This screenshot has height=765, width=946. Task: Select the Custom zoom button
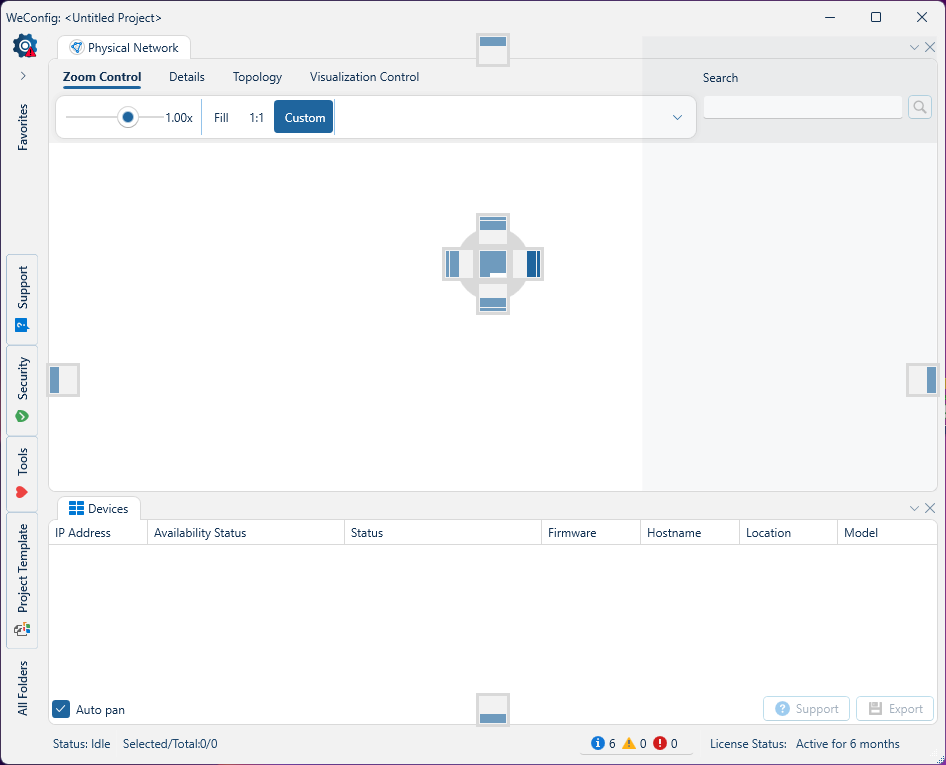[304, 117]
